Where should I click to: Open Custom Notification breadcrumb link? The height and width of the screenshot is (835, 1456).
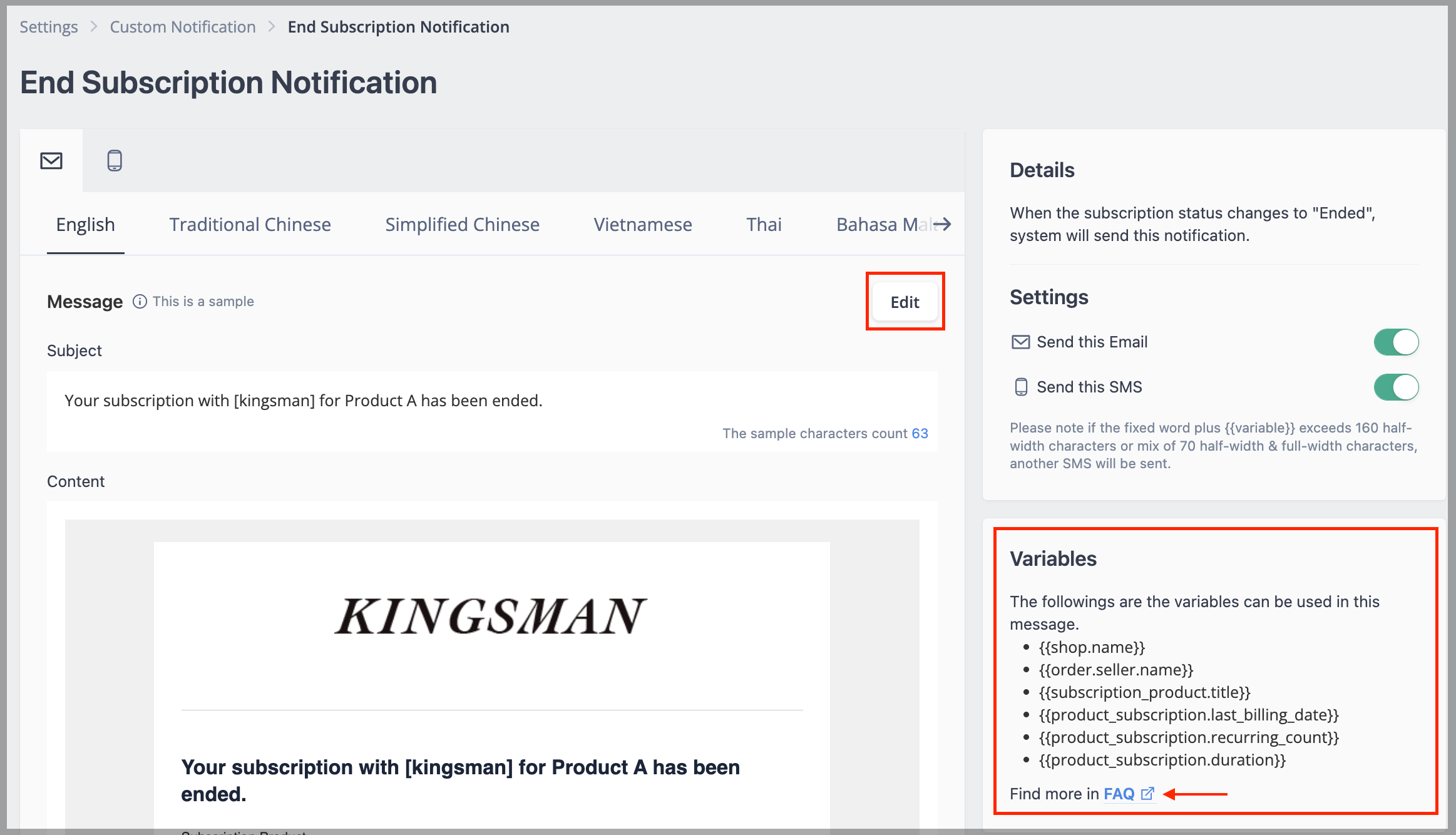[x=183, y=27]
